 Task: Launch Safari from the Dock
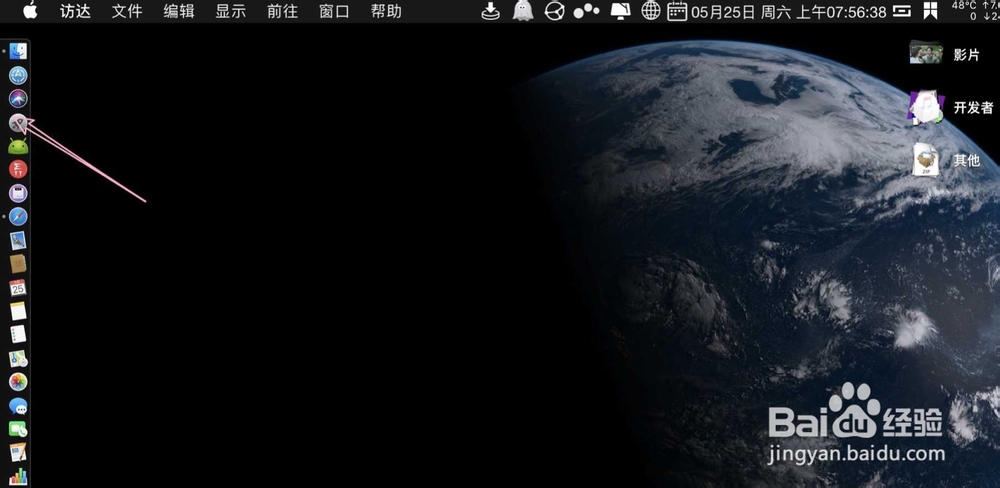coord(18,217)
